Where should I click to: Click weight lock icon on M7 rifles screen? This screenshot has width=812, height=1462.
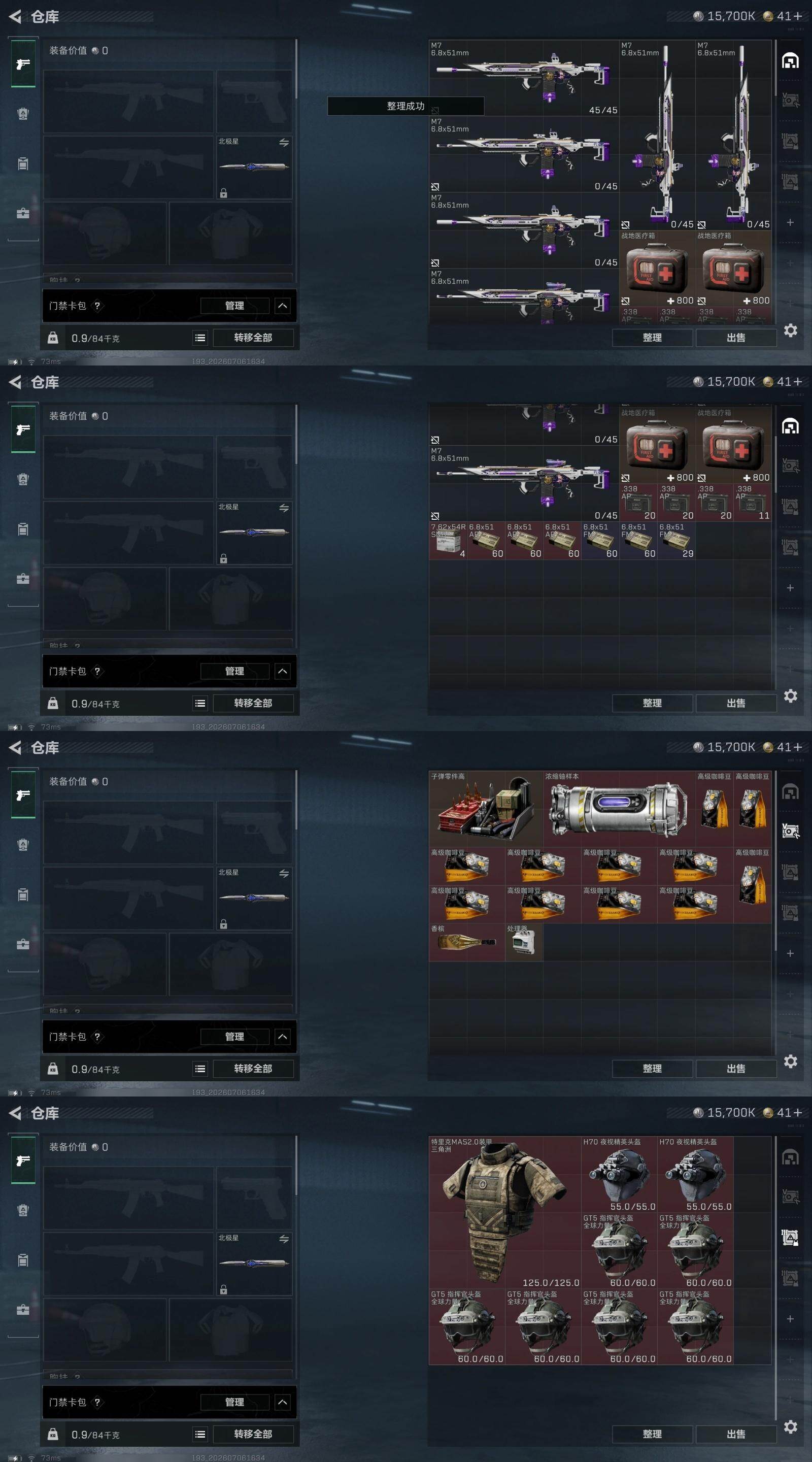click(x=53, y=338)
